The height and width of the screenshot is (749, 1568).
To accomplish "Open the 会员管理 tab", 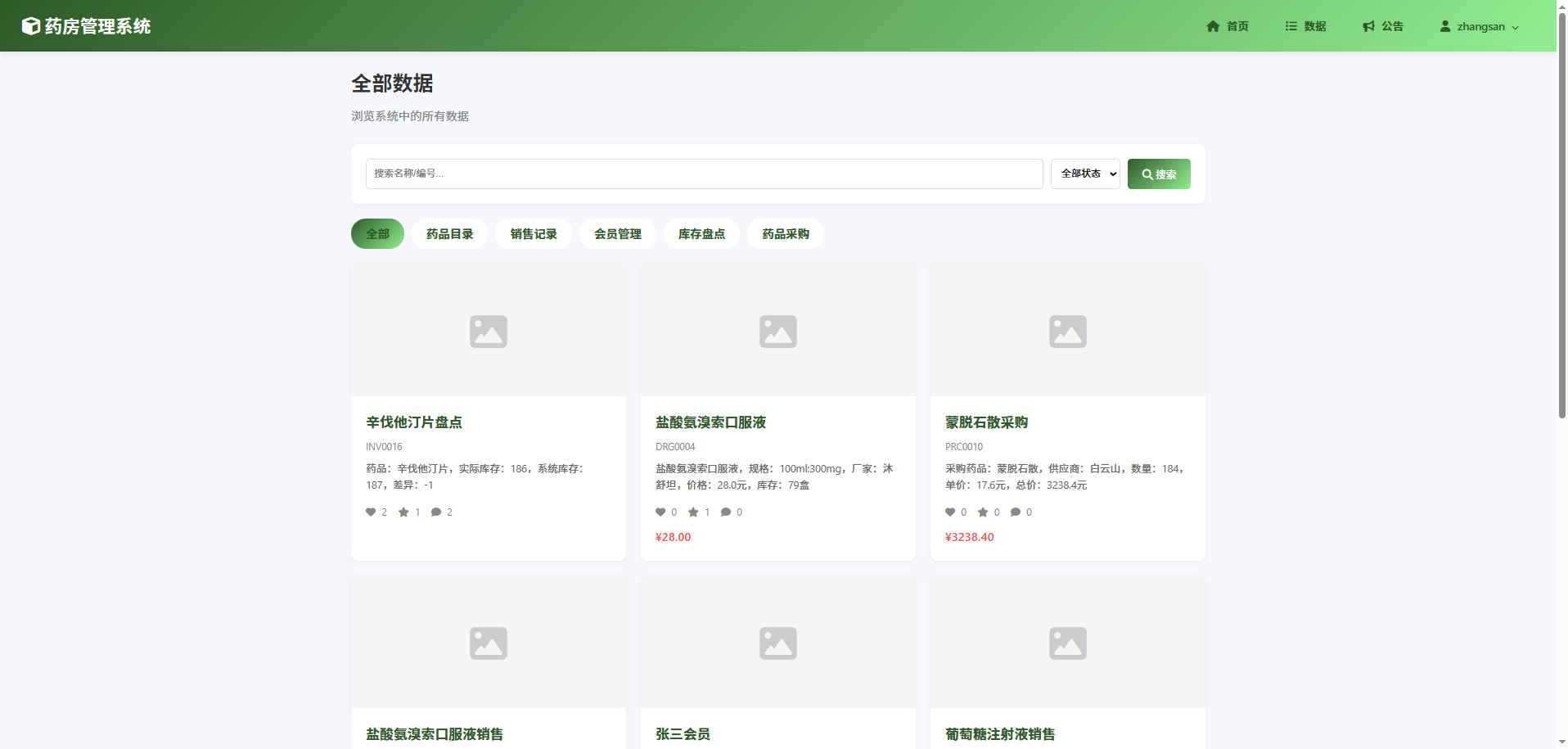I will [618, 234].
